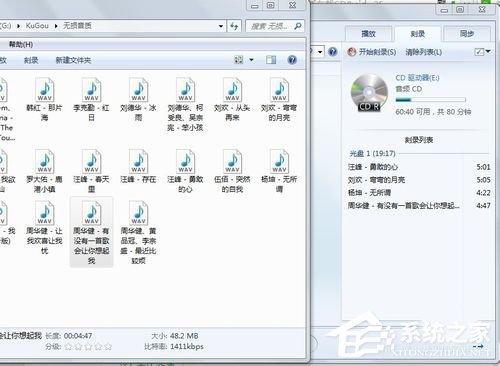Screen dimensions: 500x366
Task: Open the view options dropdown arrow in Explorer
Action: click(251, 60)
